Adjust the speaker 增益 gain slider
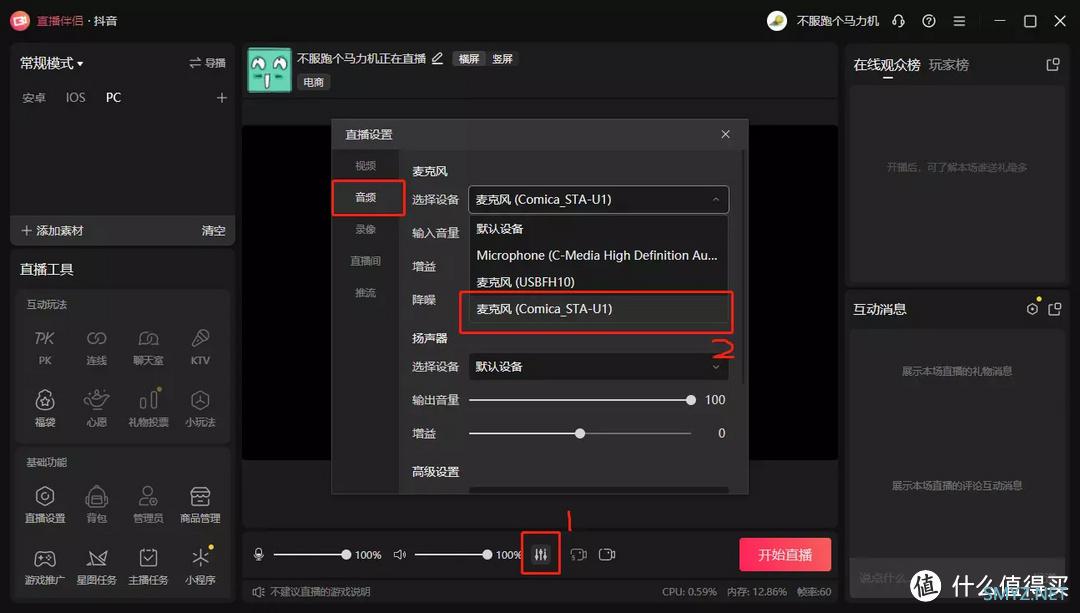This screenshot has height=613, width=1080. pos(580,433)
